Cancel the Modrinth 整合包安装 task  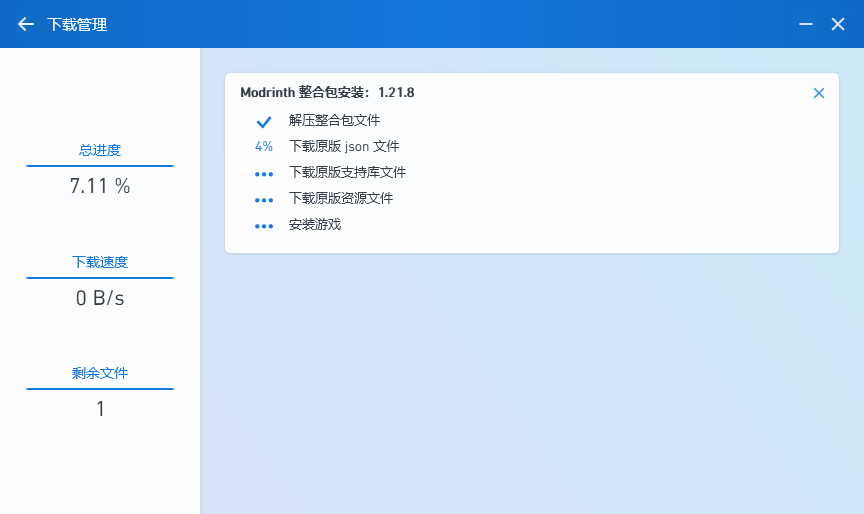coord(818,93)
